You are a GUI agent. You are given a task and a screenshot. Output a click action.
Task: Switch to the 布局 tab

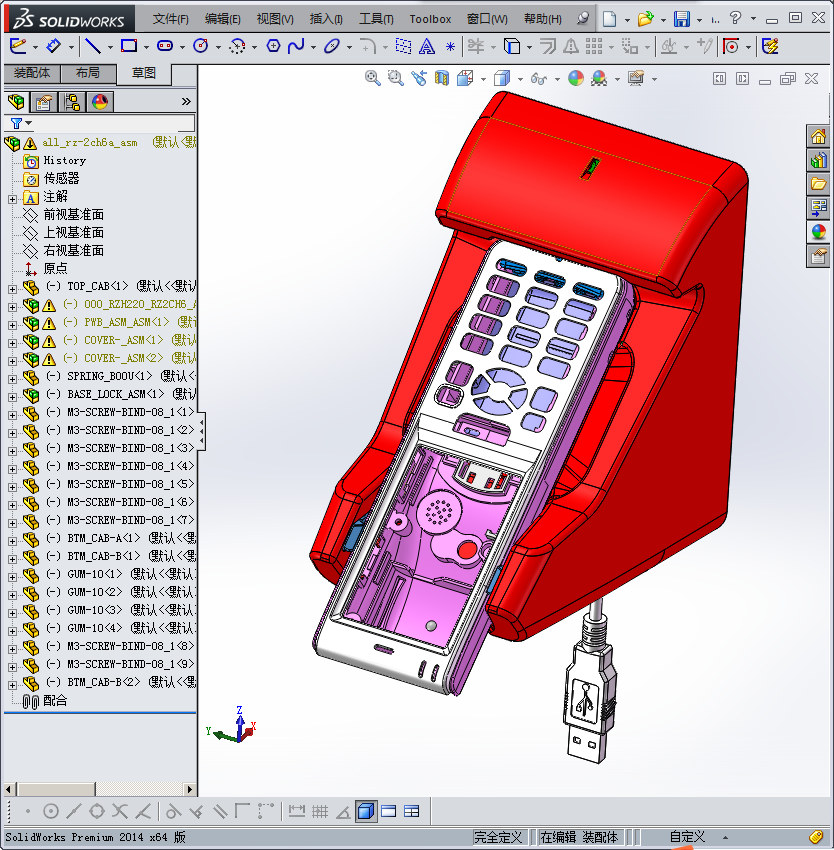pyautogui.click(x=88, y=73)
